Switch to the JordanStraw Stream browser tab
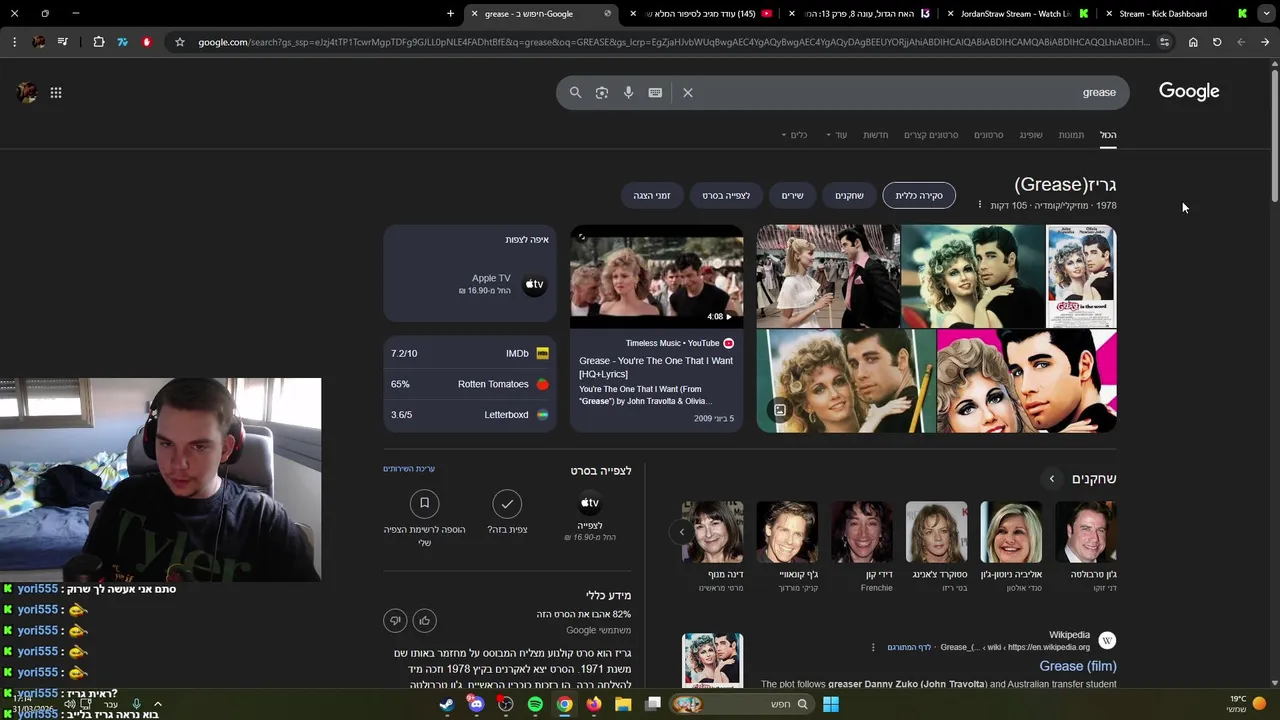Screen dimensions: 1280x720 click(1015, 14)
